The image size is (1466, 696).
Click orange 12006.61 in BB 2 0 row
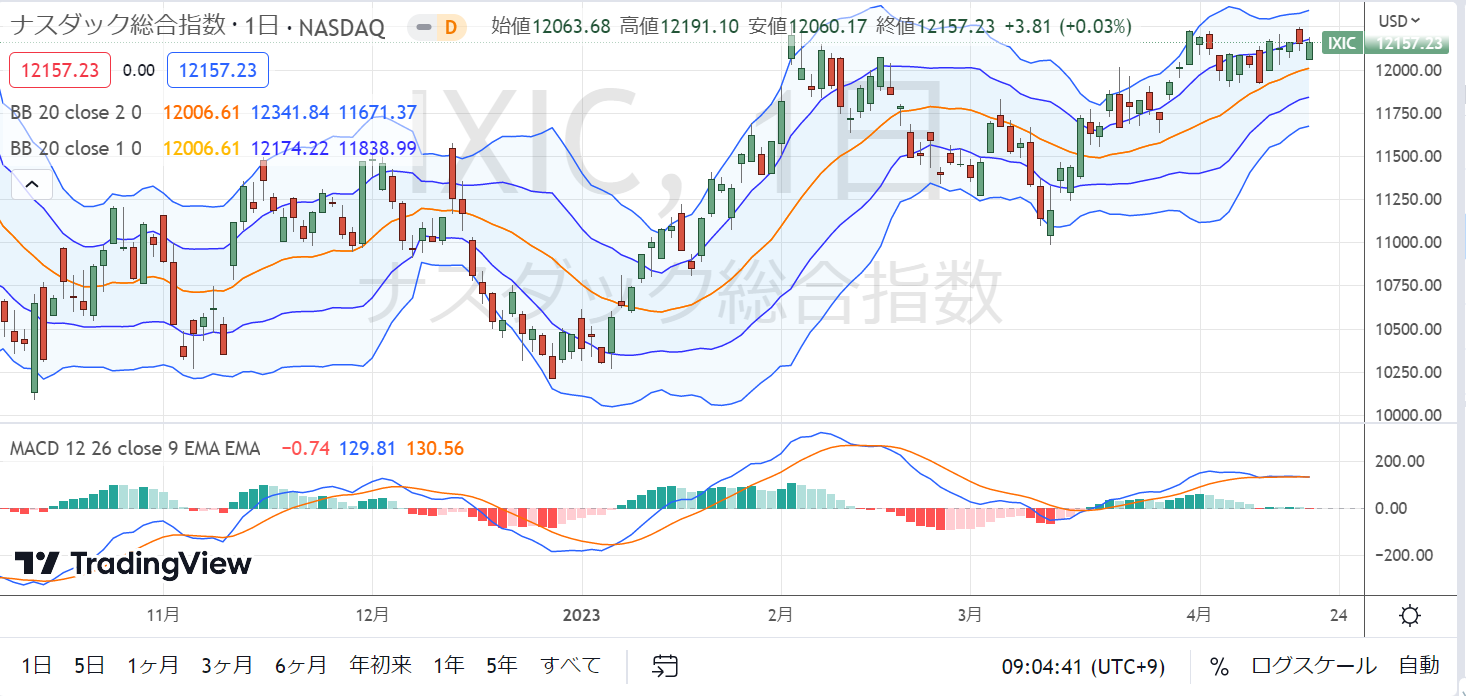[x=201, y=113]
